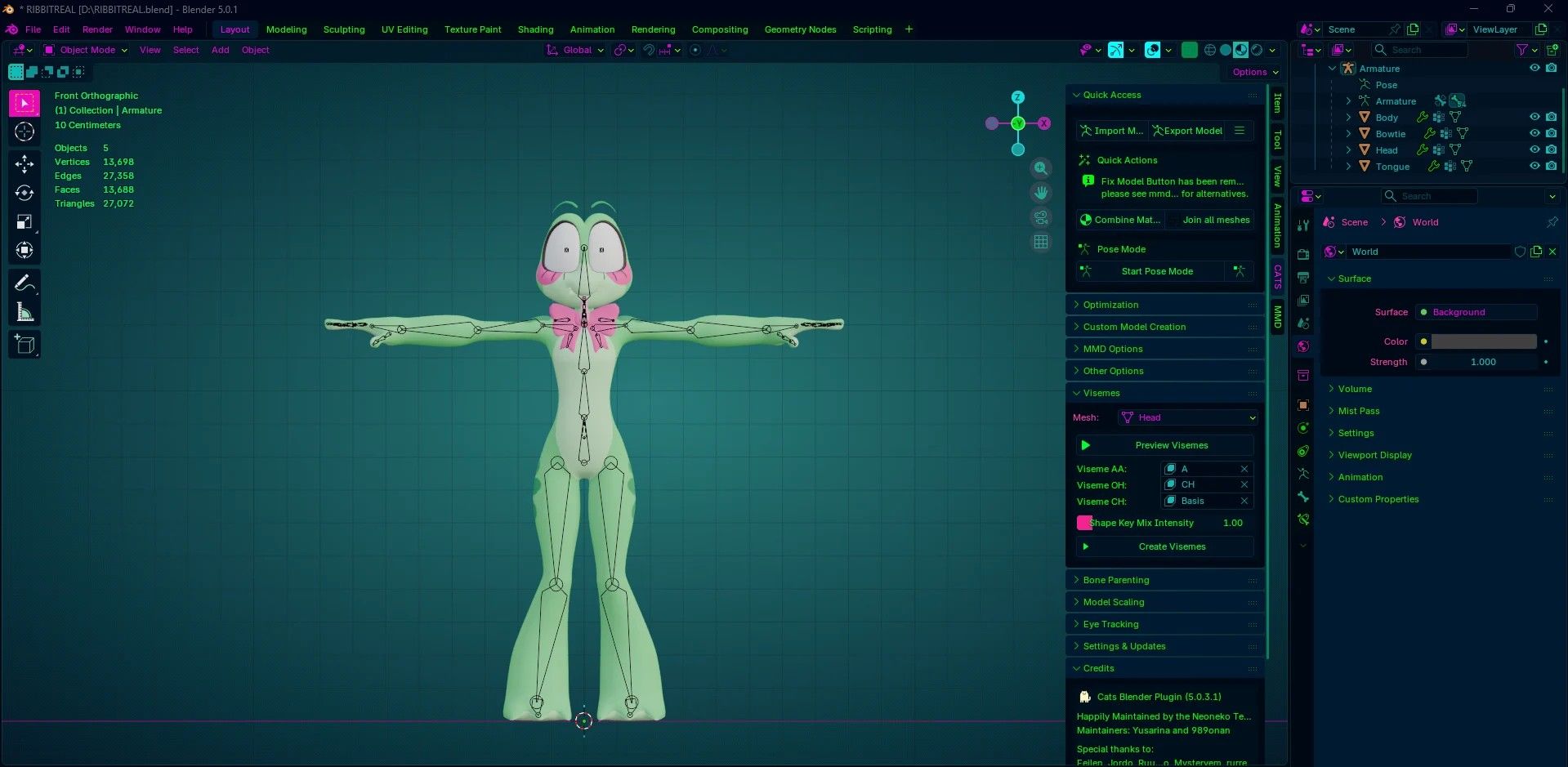Click the zoom magnifier viewport icon
The width and height of the screenshot is (1568, 767).
[x=1040, y=168]
